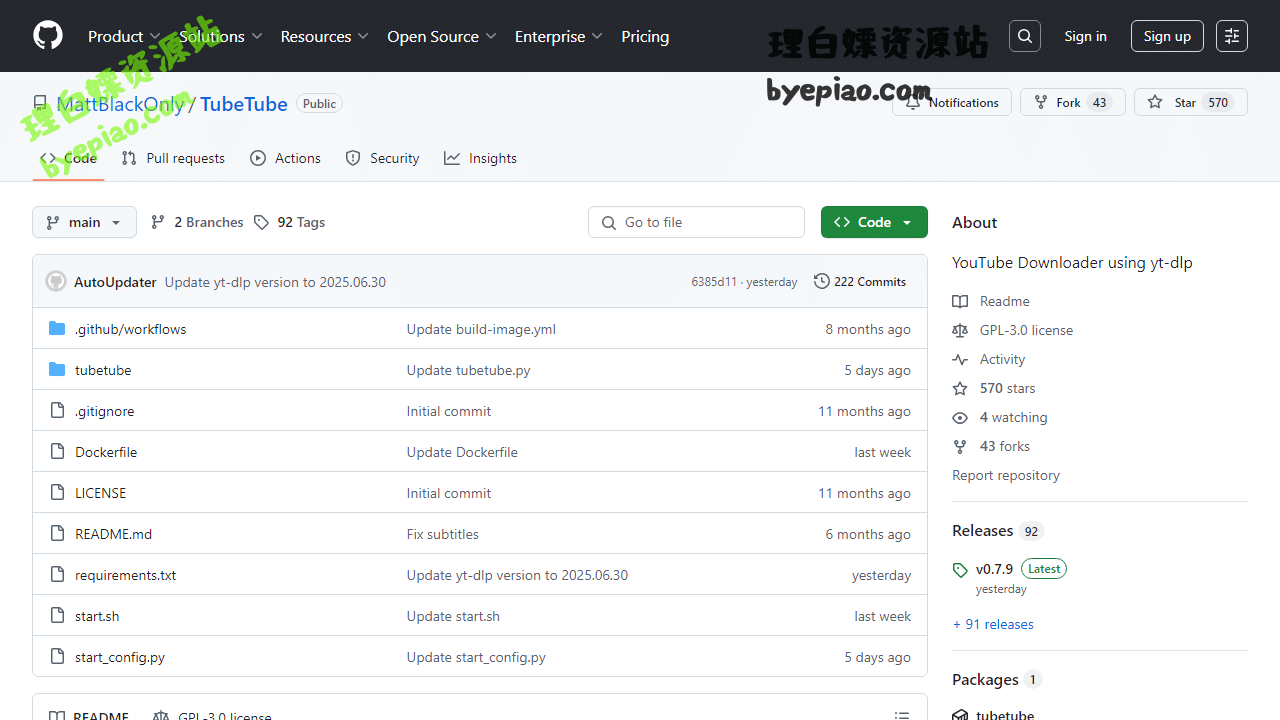Fork the repository with Fork button
Viewport: 1280px width, 720px height.
[1072, 102]
